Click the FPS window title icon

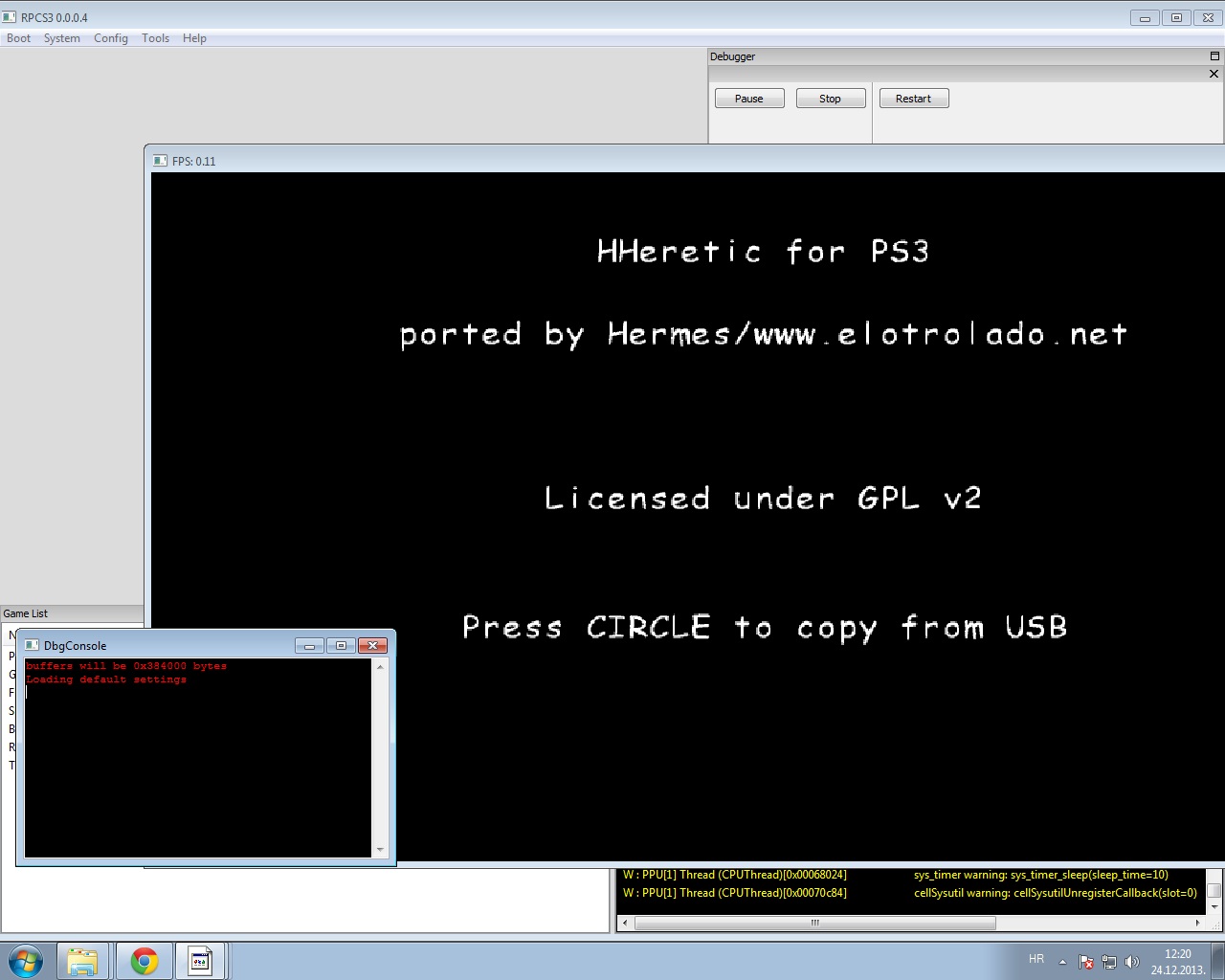coord(161,161)
